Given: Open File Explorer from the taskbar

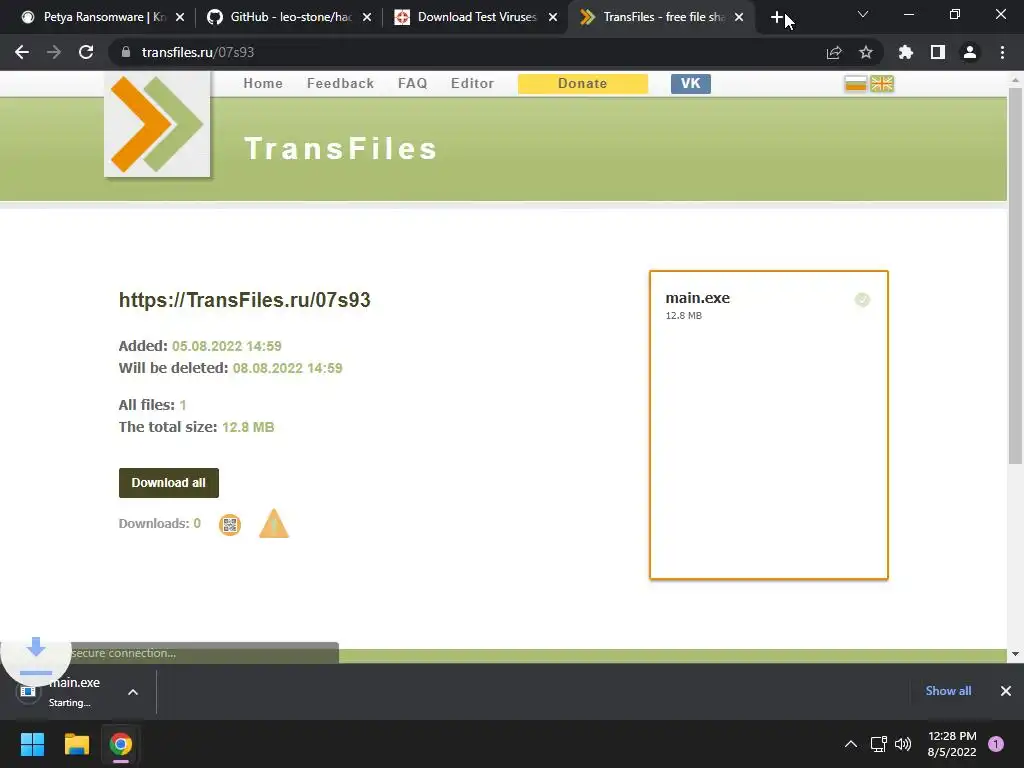Looking at the screenshot, I should (76, 744).
